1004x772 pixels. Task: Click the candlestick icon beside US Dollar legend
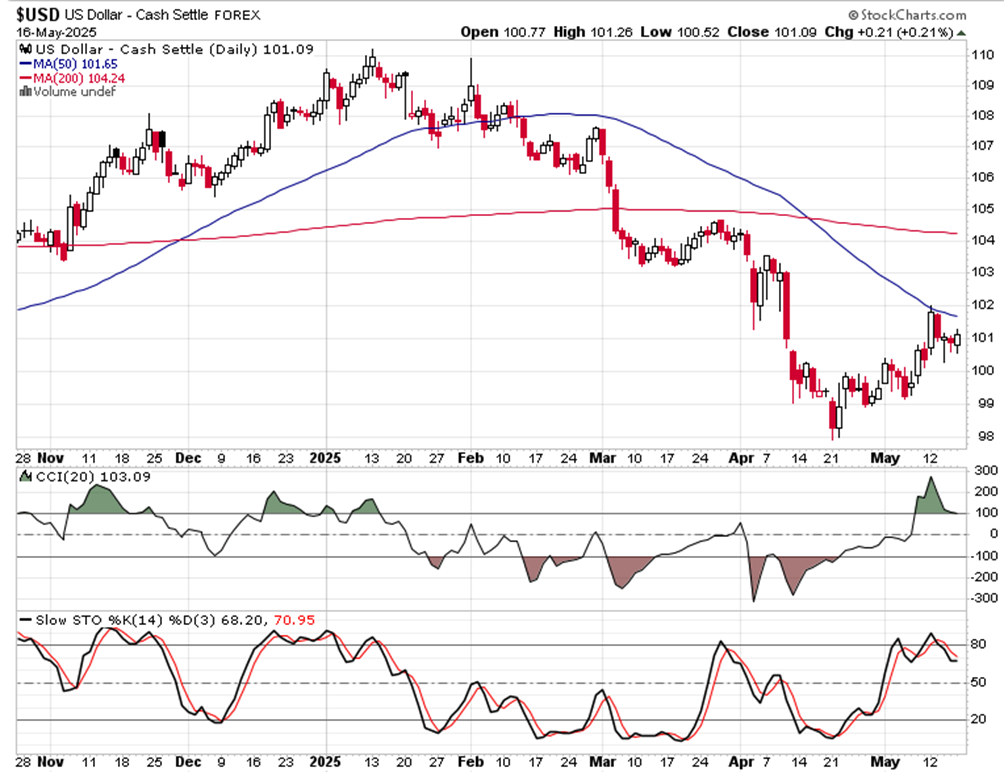tap(26, 49)
